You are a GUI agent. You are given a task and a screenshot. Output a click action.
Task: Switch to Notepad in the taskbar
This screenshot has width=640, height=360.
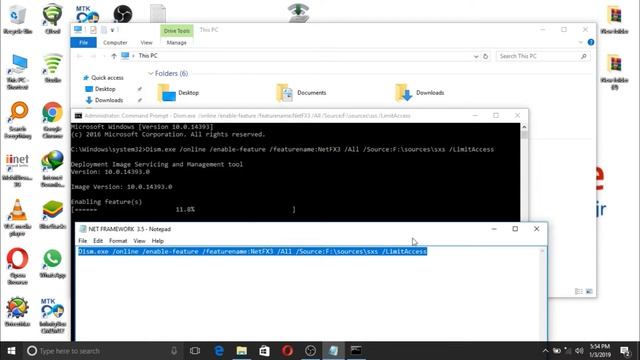pos(333,351)
